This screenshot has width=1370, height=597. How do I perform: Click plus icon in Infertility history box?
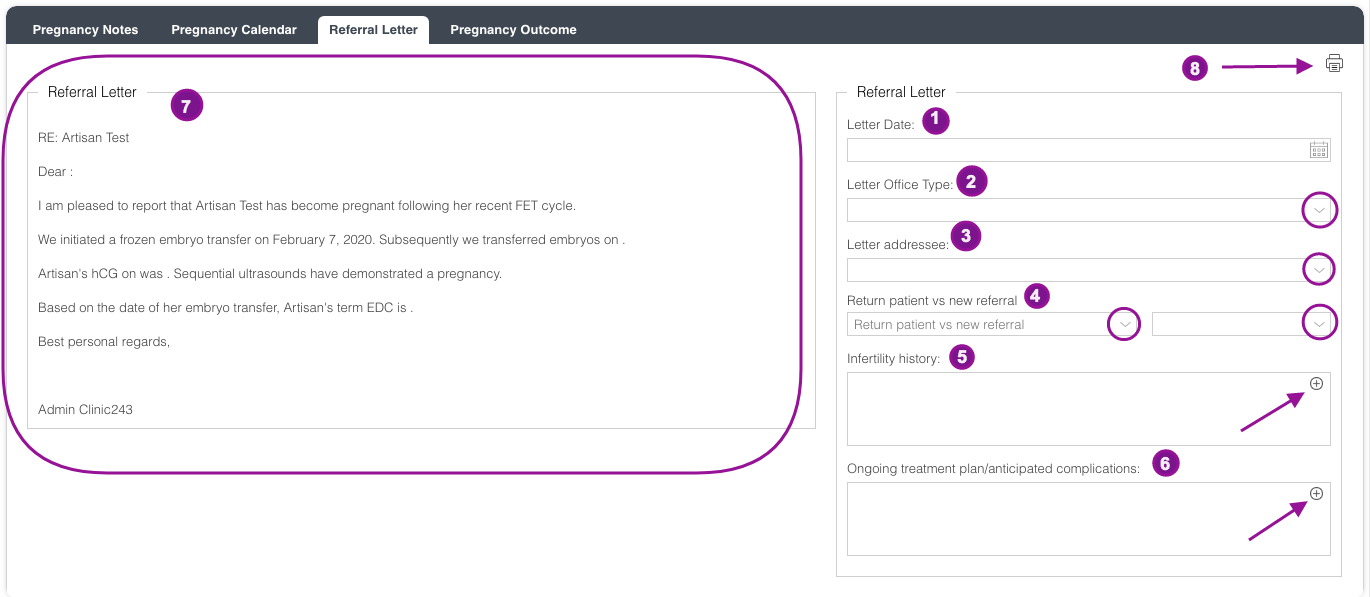click(1316, 384)
